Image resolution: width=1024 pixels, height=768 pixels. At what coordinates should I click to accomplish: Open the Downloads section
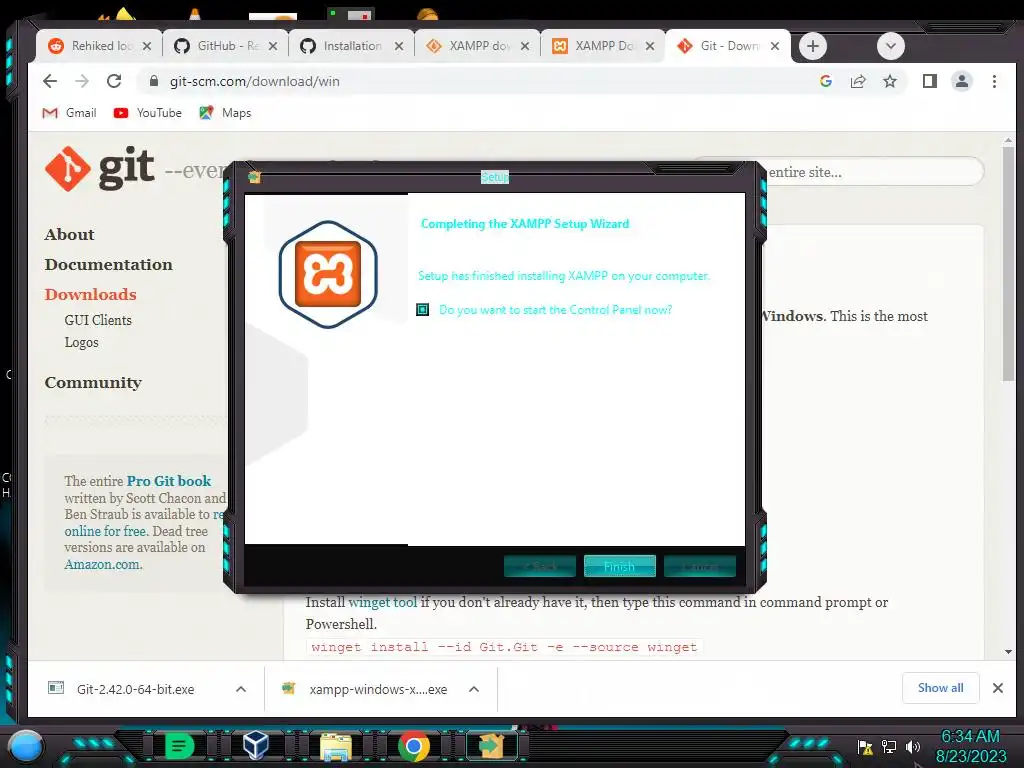pyautogui.click(x=90, y=295)
